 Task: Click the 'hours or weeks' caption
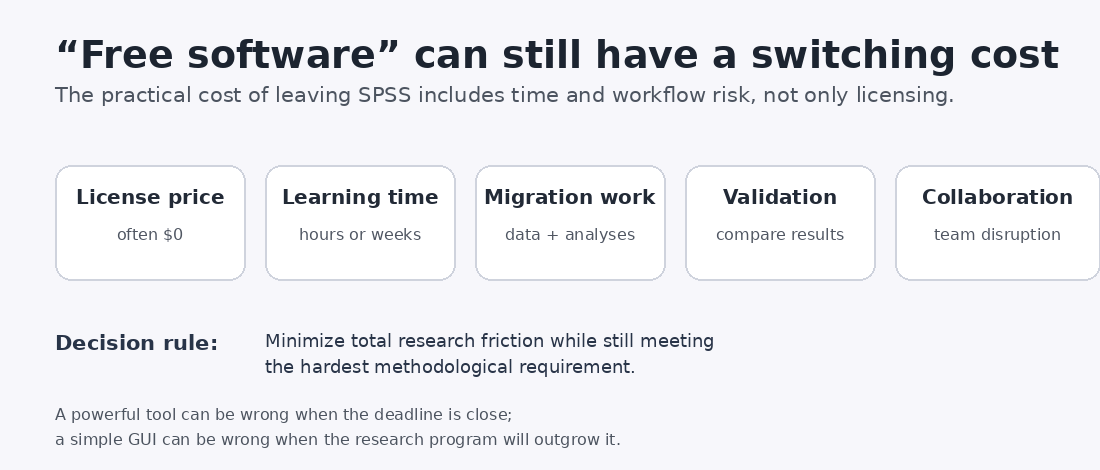click(360, 235)
